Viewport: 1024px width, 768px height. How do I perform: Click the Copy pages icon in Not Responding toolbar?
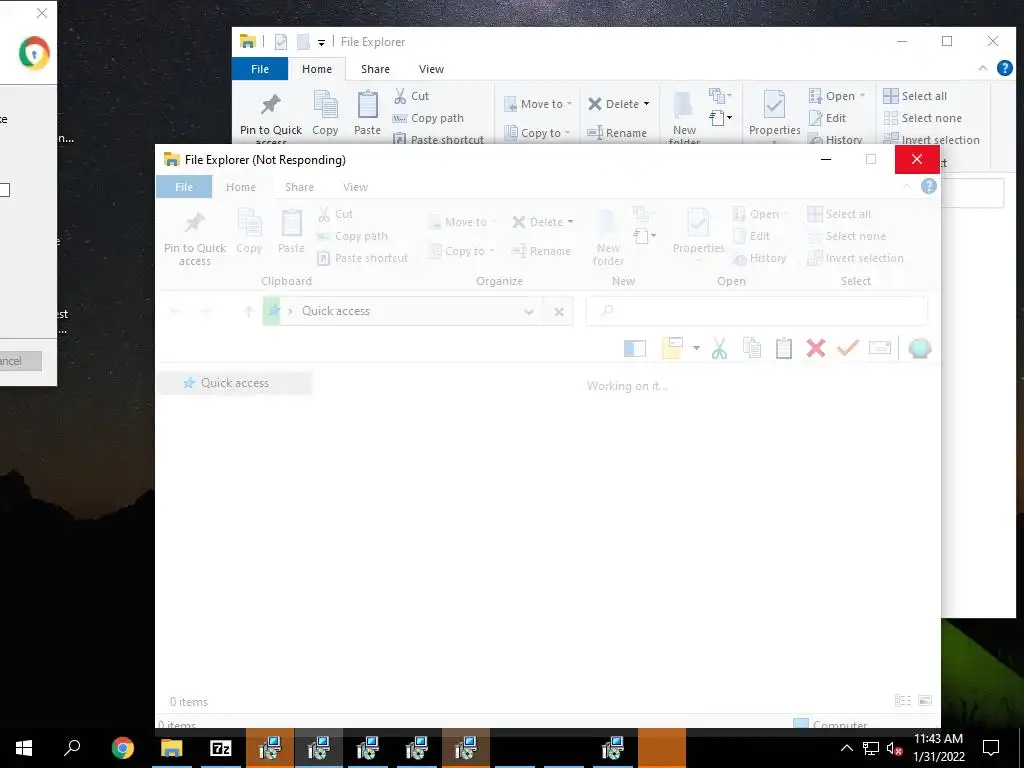click(752, 348)
